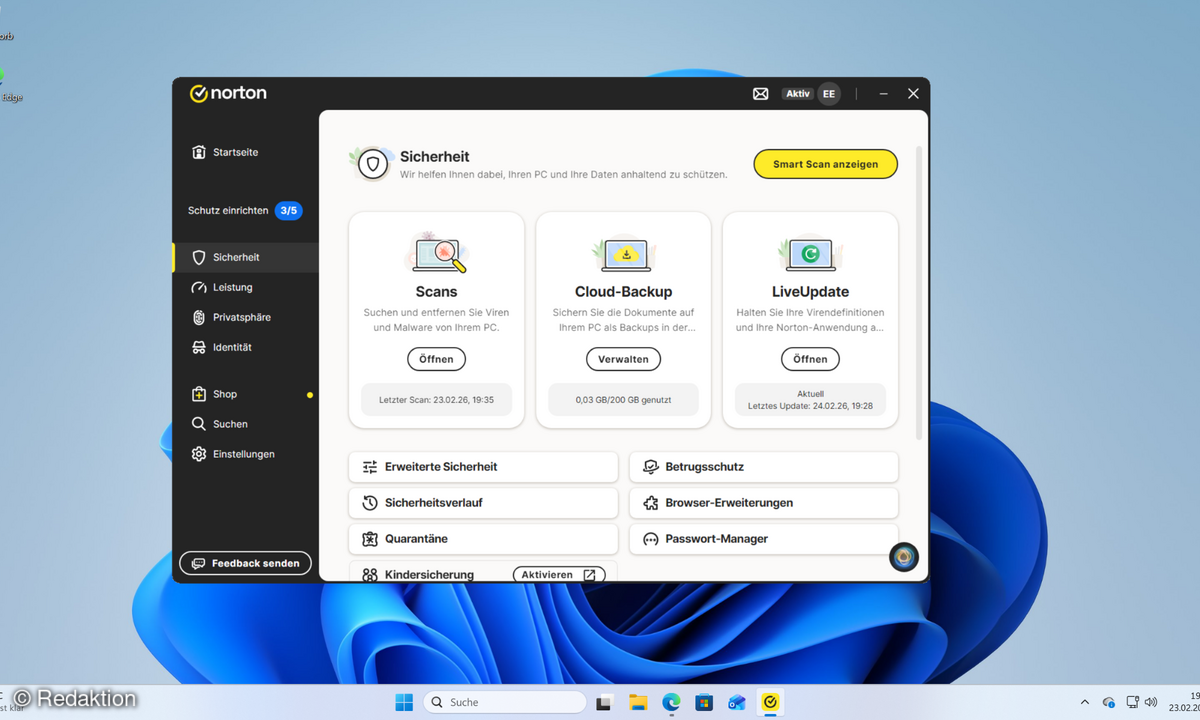Screen dimensions: 1200x720
Task: Open the Quarantäne section
Action: pos(482,539)
